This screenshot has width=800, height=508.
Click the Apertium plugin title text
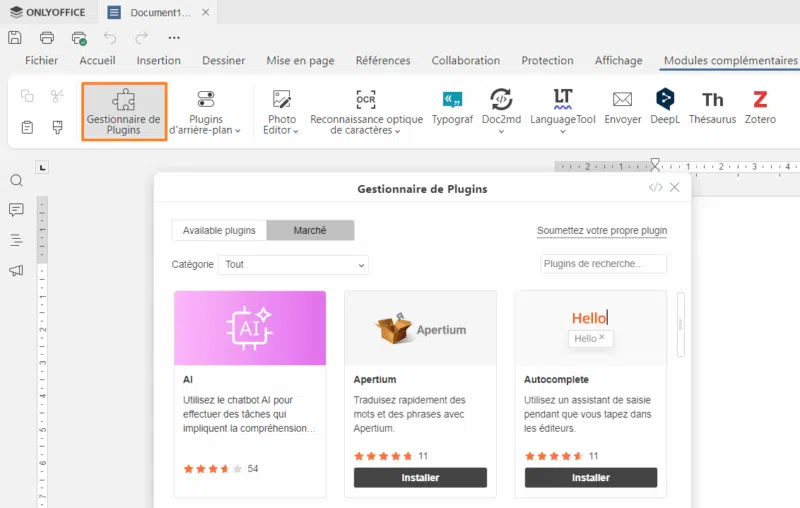coord(375,379)
